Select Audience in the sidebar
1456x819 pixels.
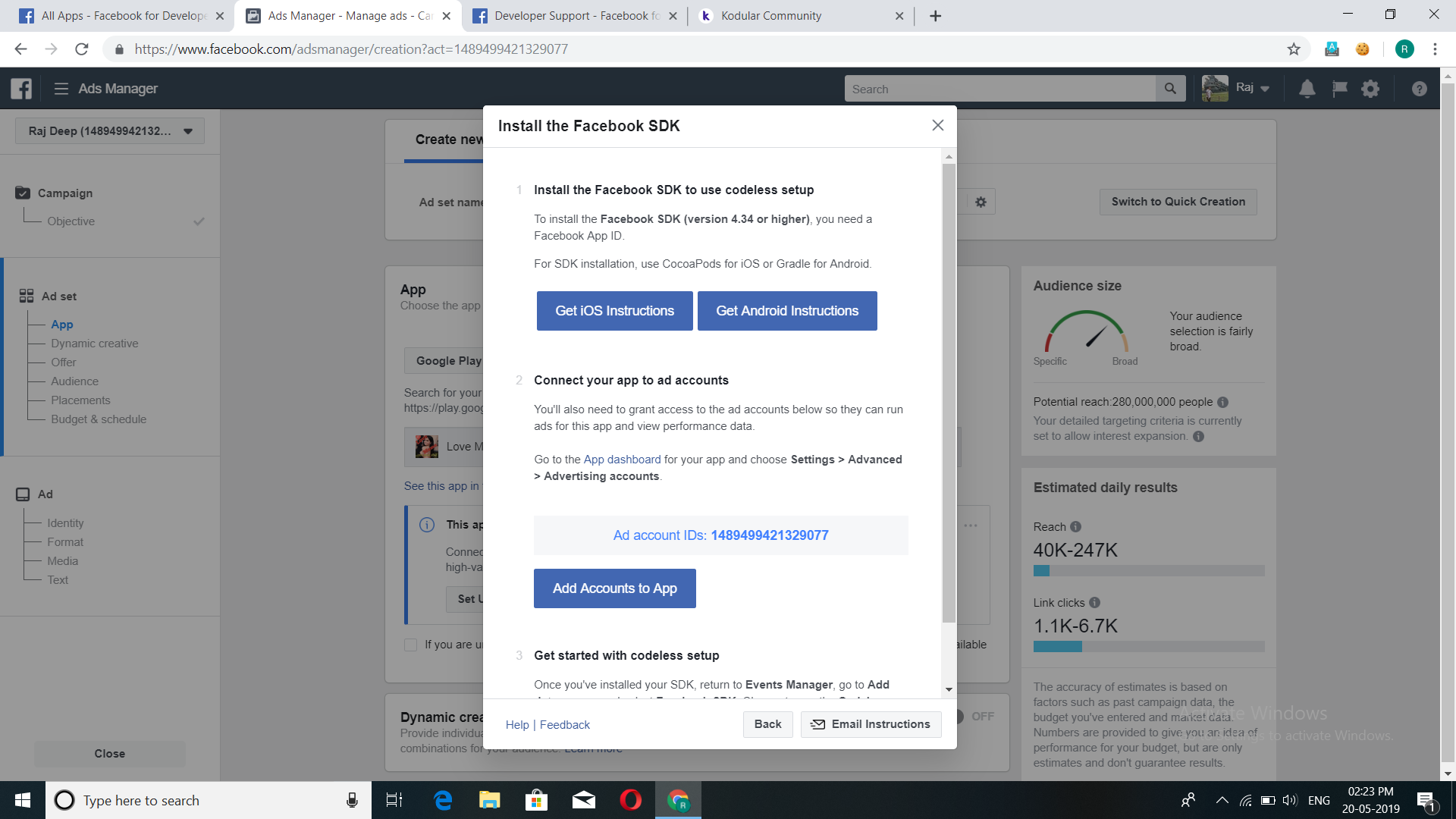pyautogui.click(x=74, y=381)
